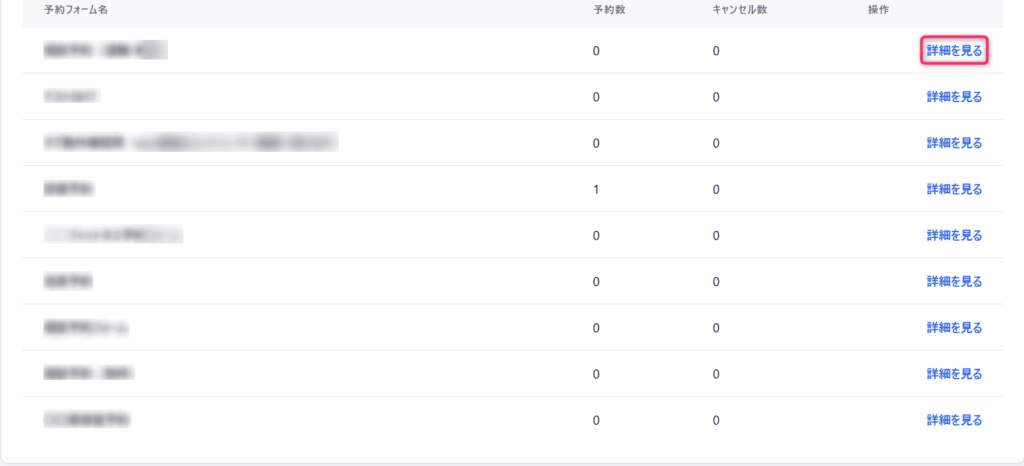Click the cancel count in the fourth row
The height and width of the screenshot is (466, 1024).
[716, 189]
